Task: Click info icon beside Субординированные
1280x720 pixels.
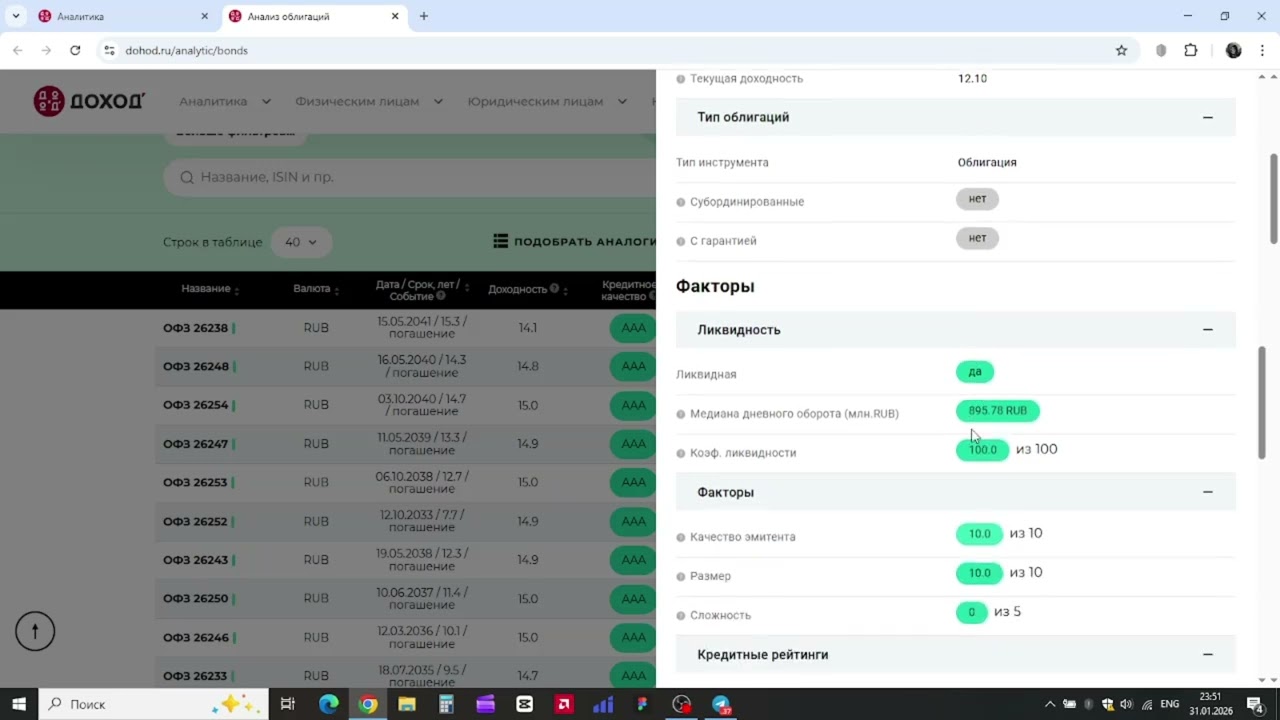Action: click(x=681, y=202)
